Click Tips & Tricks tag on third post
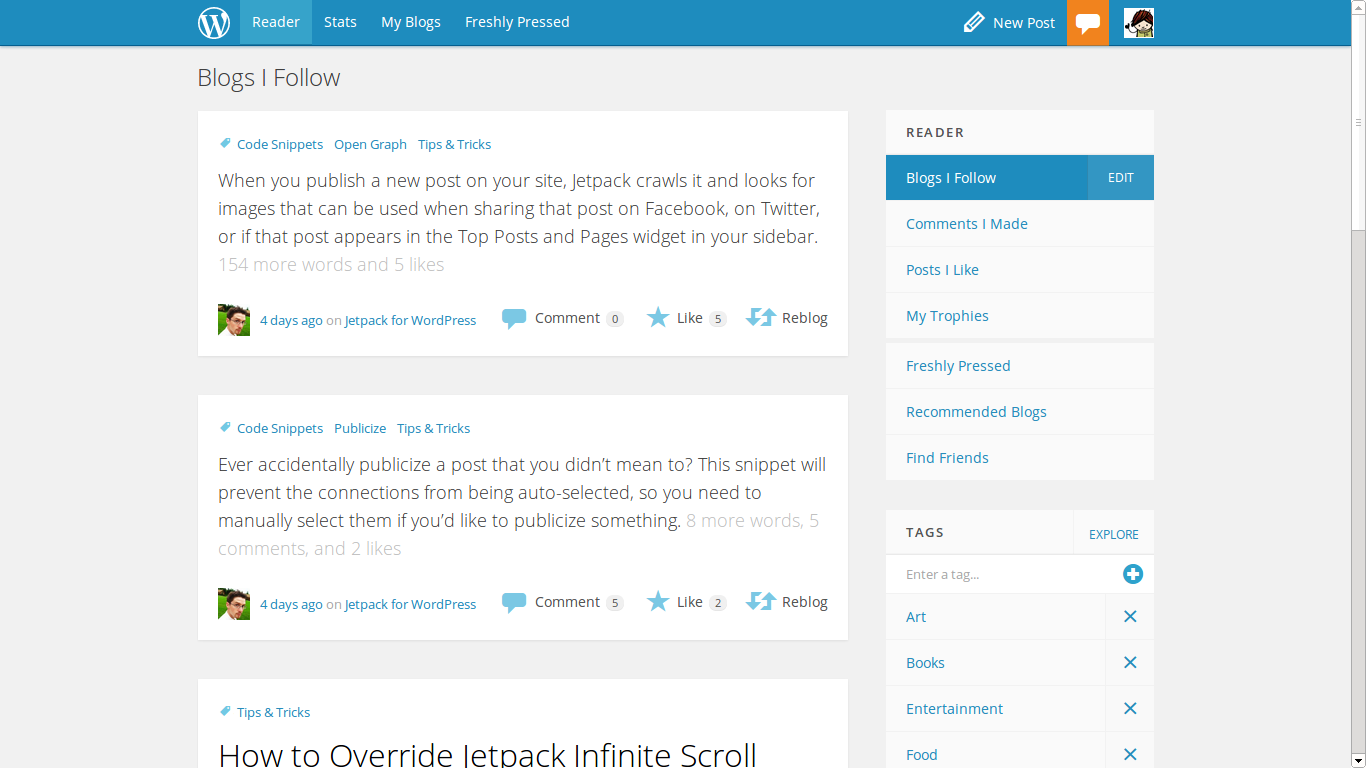 pos(273,712)
